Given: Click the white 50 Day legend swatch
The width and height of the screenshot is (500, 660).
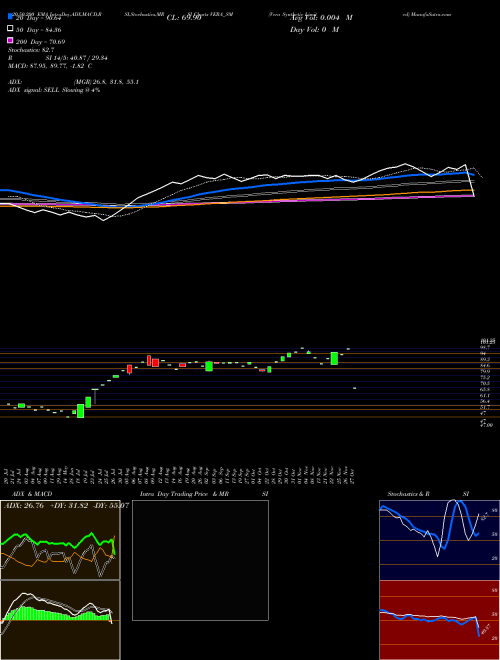Looking at the screenshot, I should (x=10, y=29).
